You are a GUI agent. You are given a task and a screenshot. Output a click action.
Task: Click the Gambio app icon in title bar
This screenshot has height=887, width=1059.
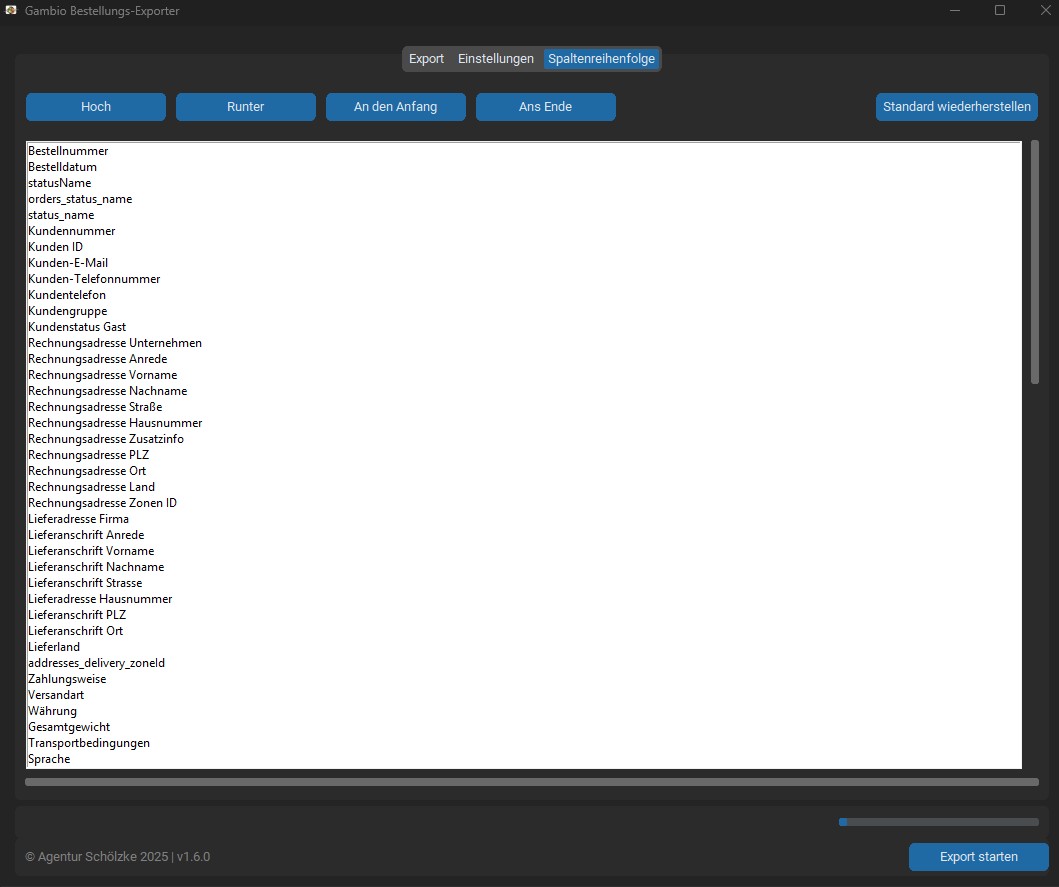pos(11,10)
